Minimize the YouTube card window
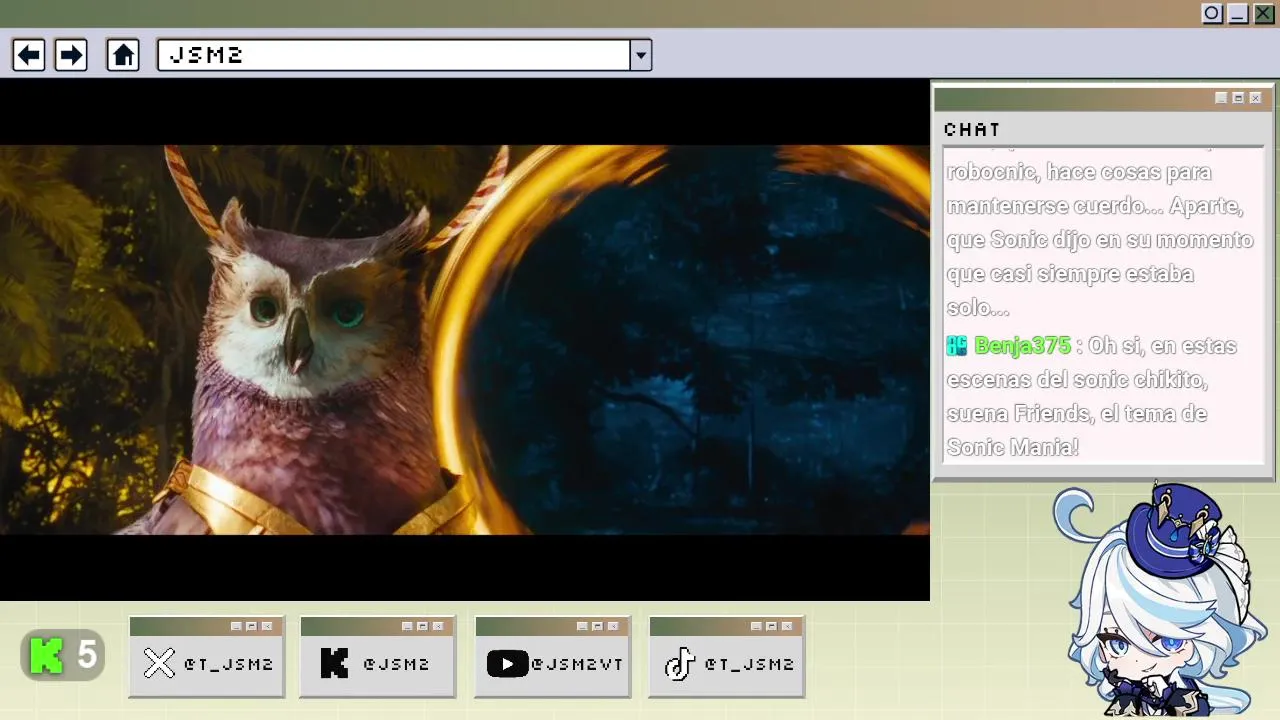 click(582, 626)
